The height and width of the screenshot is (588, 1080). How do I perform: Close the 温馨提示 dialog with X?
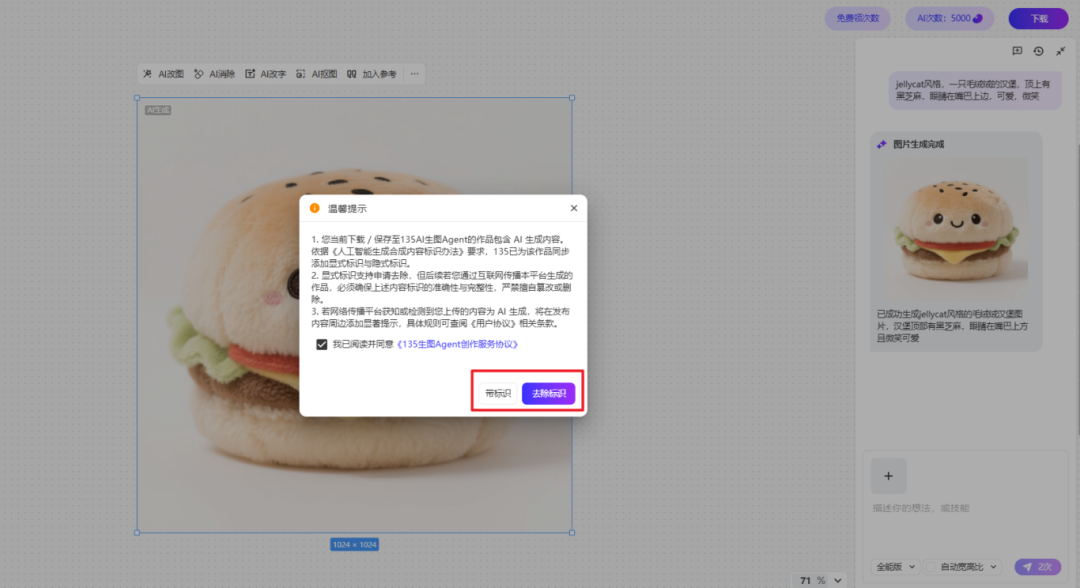pyautogui.click(x=573, y=208)
